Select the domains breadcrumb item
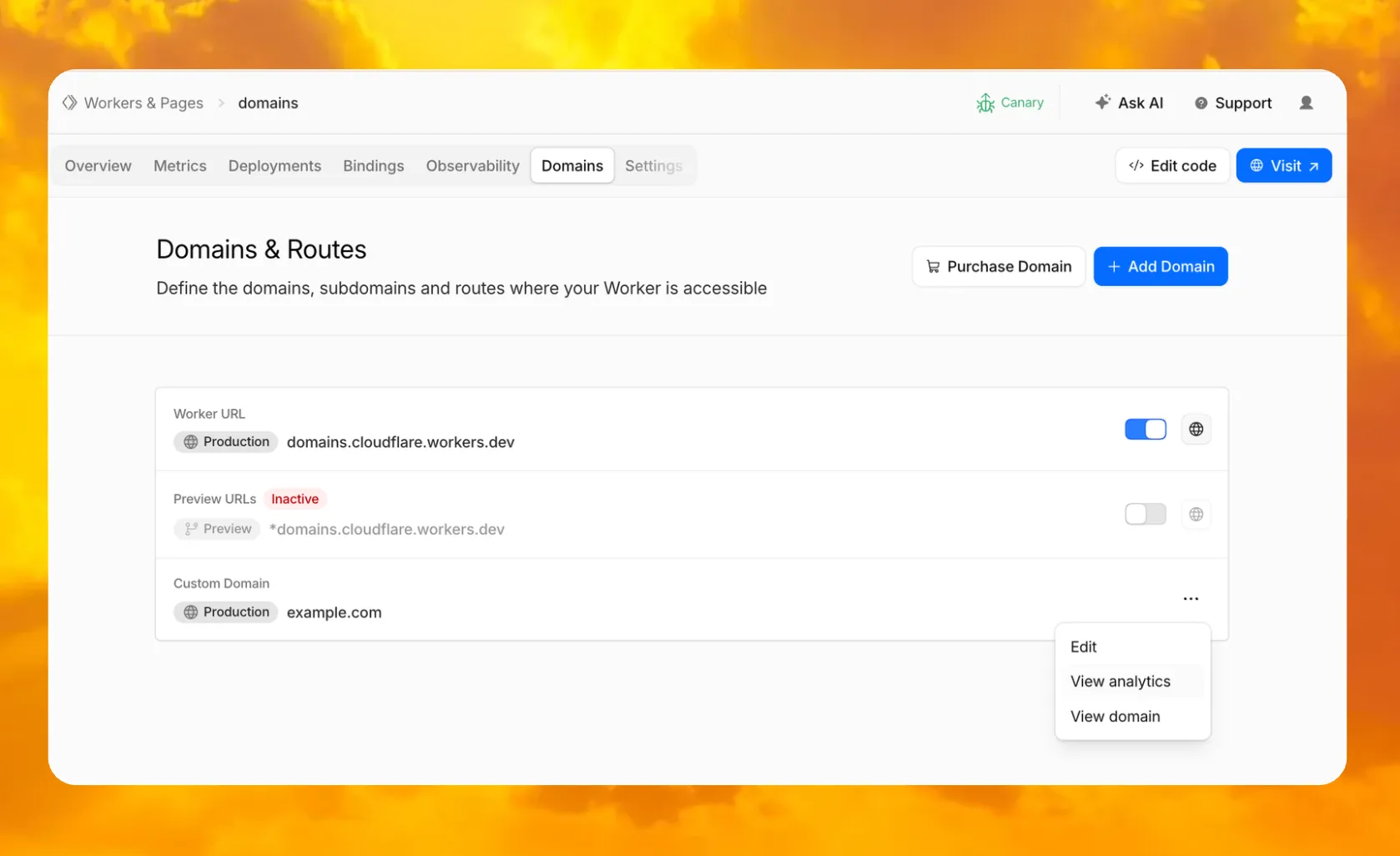 point(268,103)
